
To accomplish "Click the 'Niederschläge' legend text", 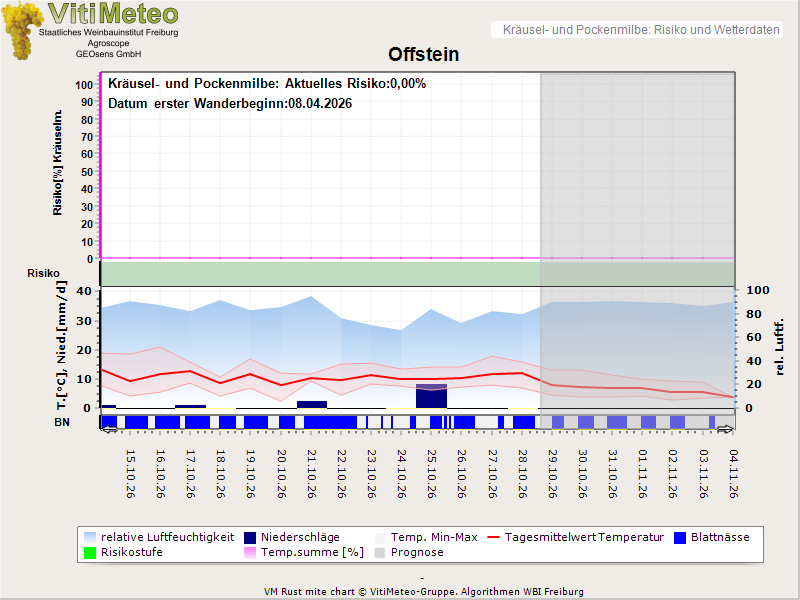I will click(300, 537).
